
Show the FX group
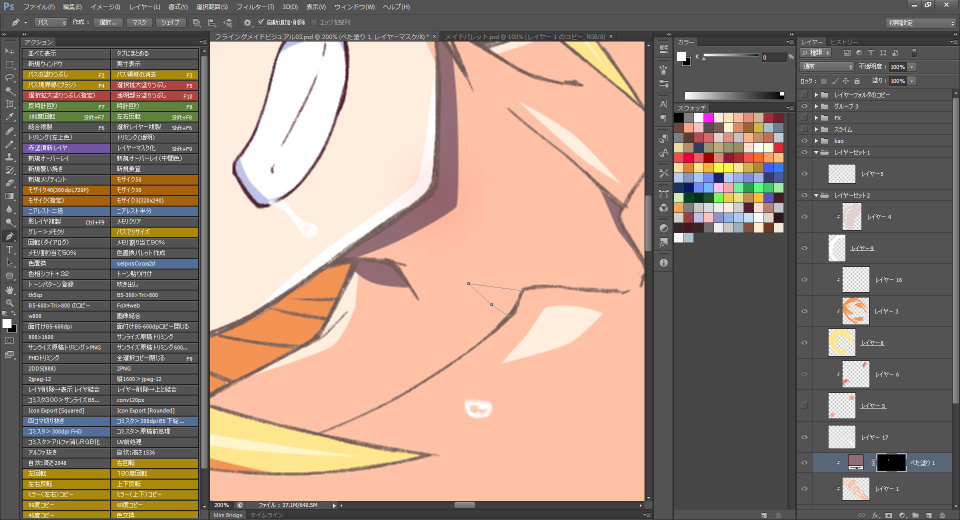click(804, 118)
